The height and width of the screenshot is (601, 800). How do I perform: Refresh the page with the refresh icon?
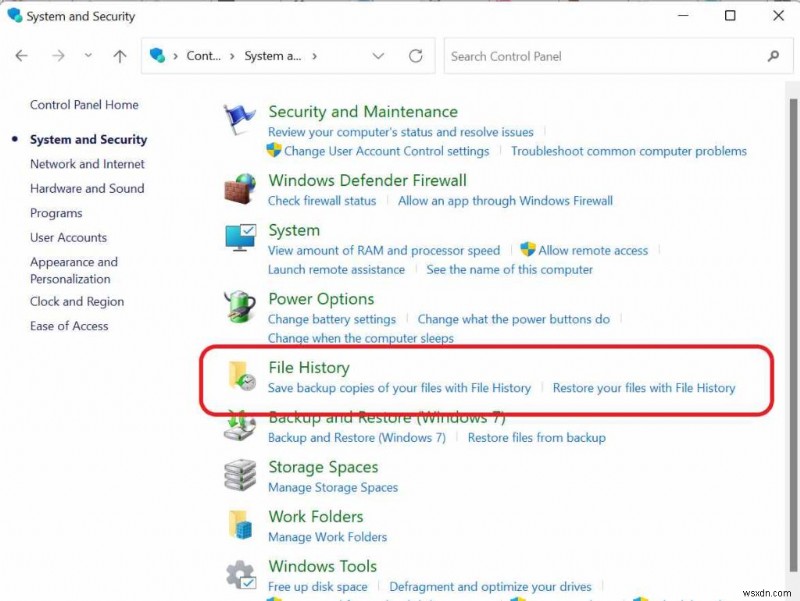click(x=416, y=56)
